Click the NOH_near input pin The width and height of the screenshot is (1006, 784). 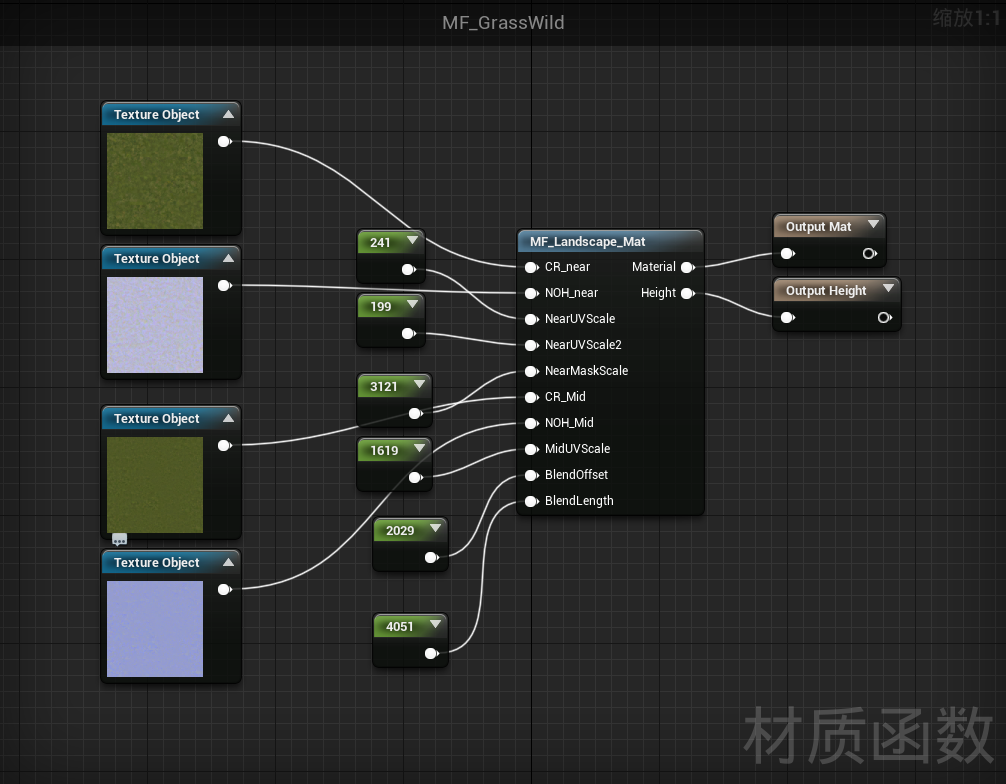tap(531, 293)
